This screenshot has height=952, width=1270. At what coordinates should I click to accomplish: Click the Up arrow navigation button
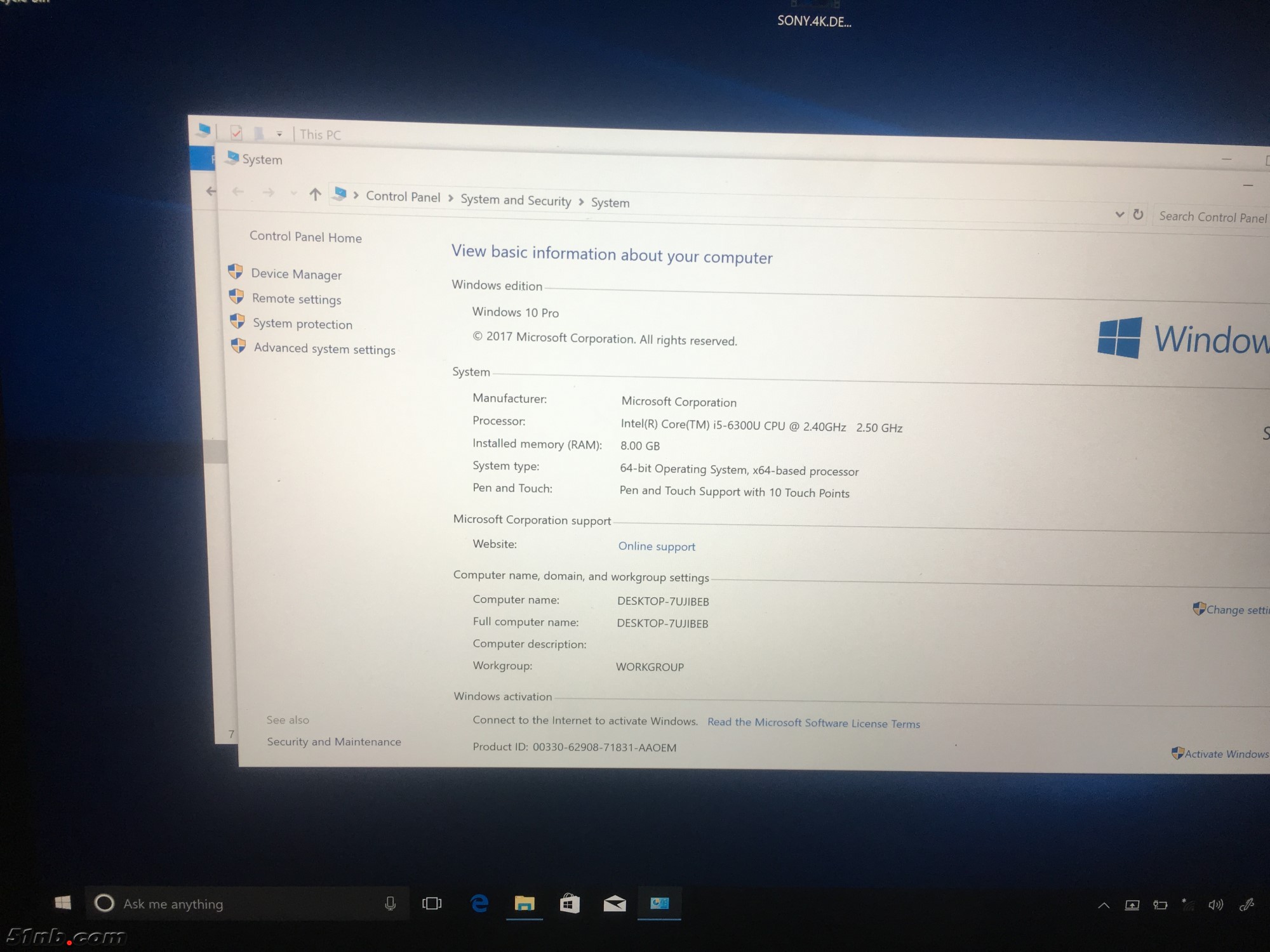point(315,194)
